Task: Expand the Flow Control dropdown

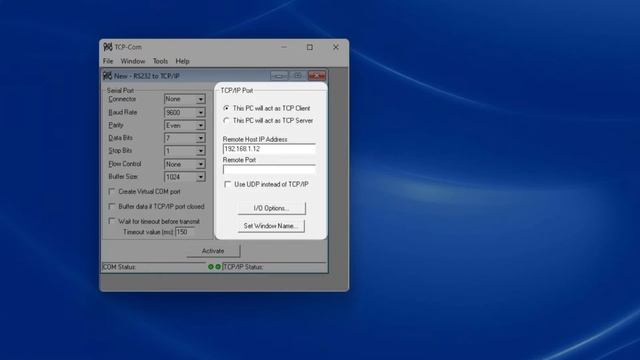Action: 200,164
